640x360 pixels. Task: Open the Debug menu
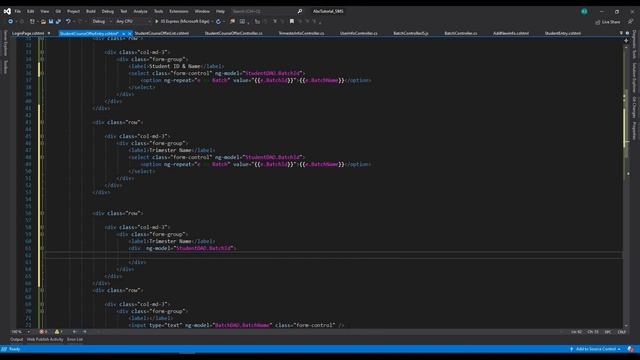pos(108,11)
